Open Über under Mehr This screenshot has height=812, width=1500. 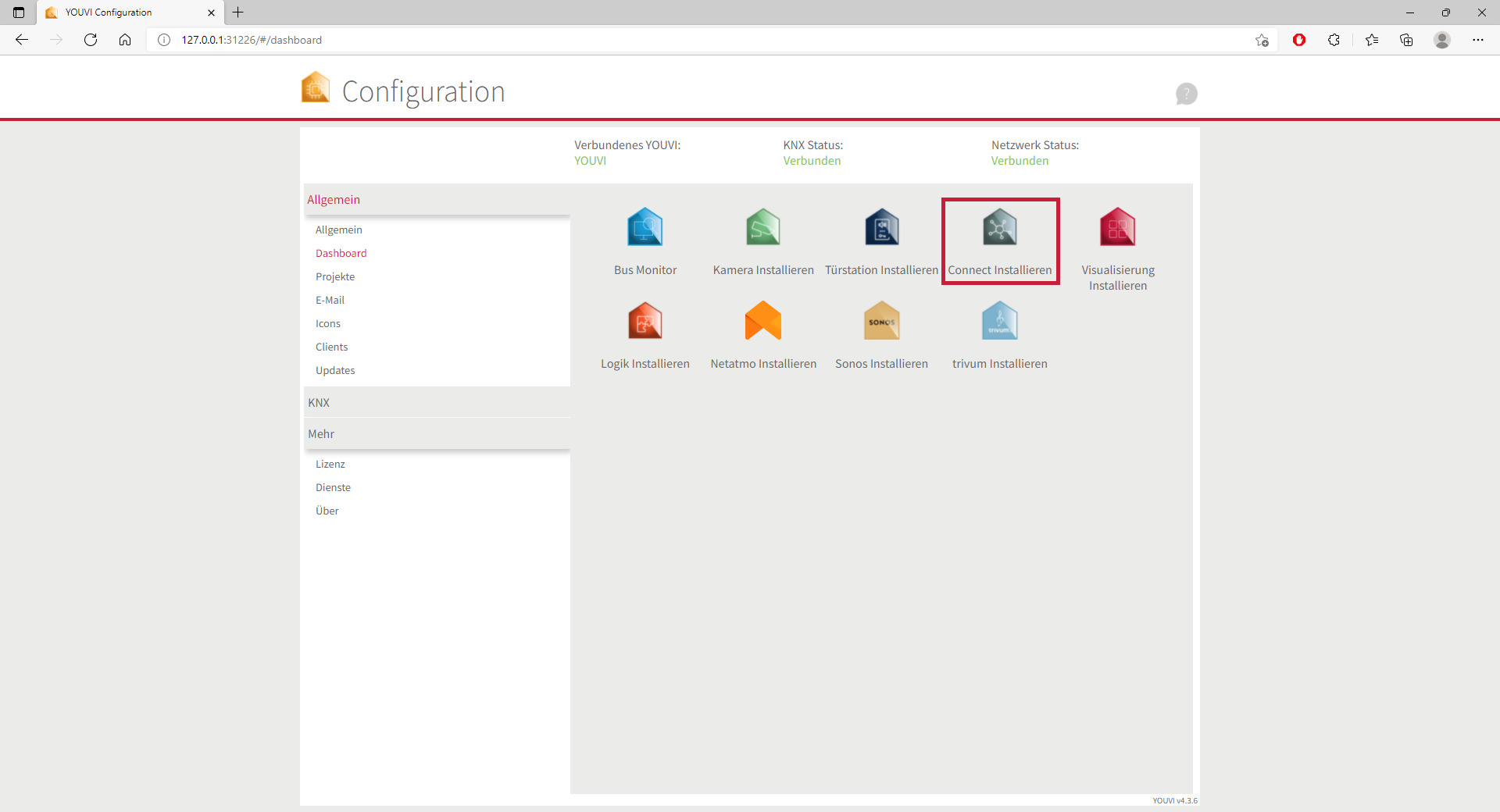pyautogui.click(x=327, y=511)
